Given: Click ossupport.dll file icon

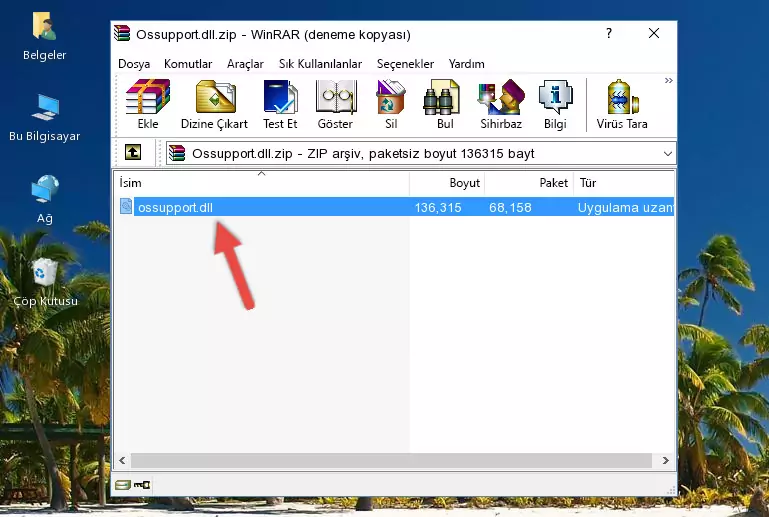Looking at the screenshot, I should 126,207.
